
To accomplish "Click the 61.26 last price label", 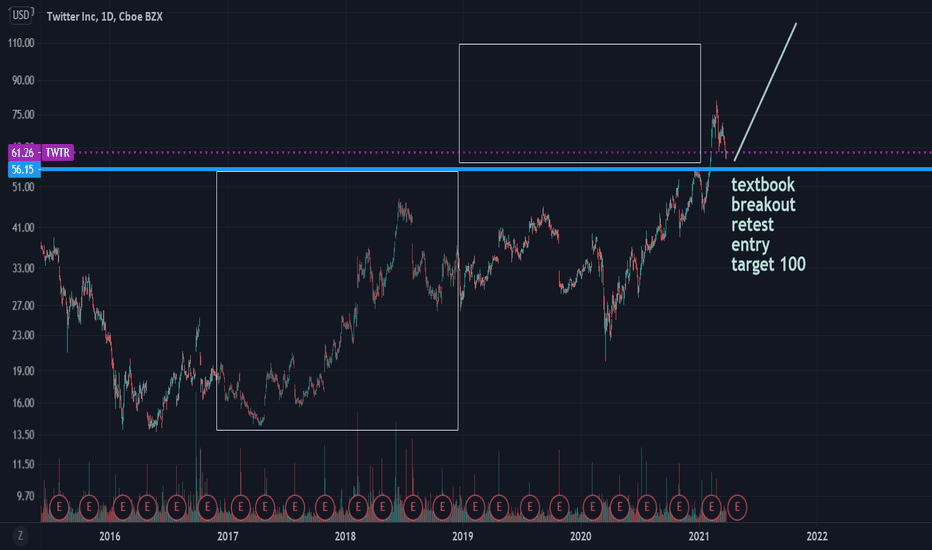I will coord(24,153).
